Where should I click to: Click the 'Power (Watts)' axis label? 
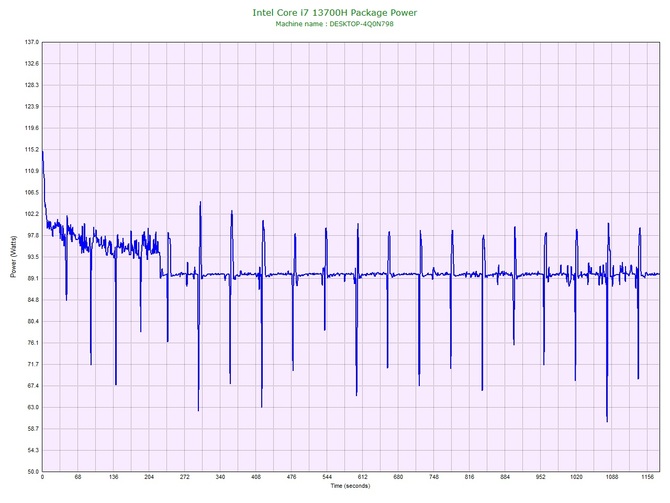13,256
